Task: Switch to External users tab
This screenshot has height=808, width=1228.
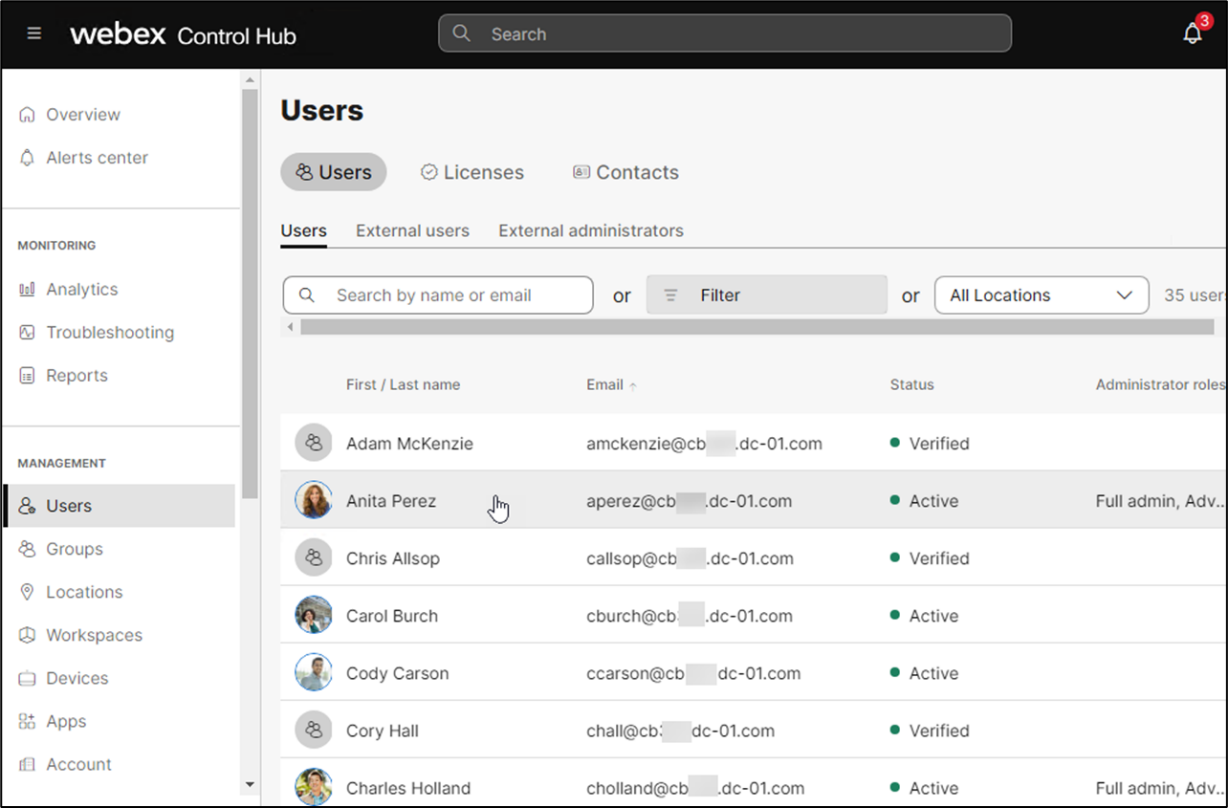Action: (x=412, y=230)
